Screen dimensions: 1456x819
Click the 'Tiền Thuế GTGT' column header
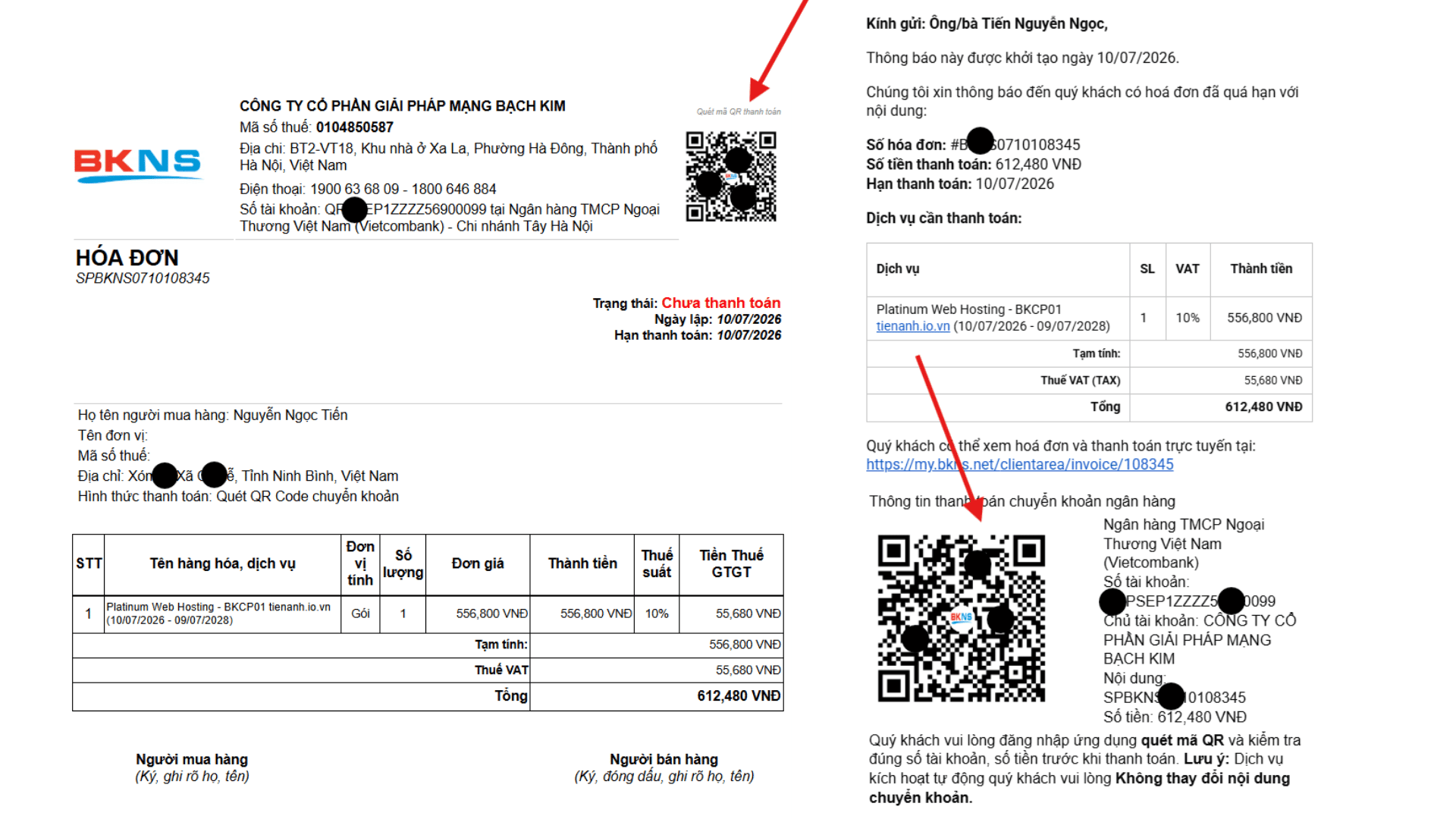(731, 563)
